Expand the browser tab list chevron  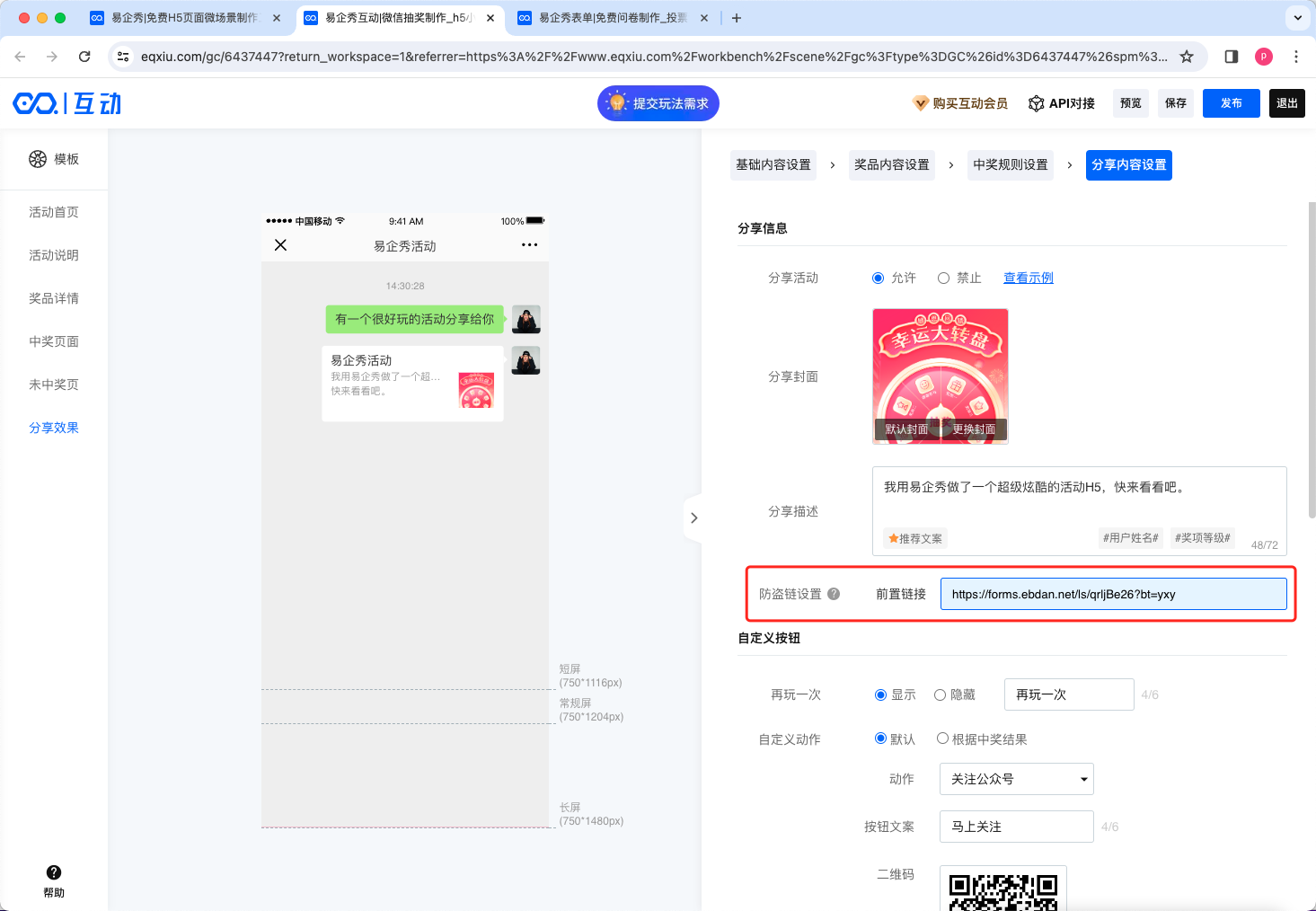click(x=1297, y=18)
